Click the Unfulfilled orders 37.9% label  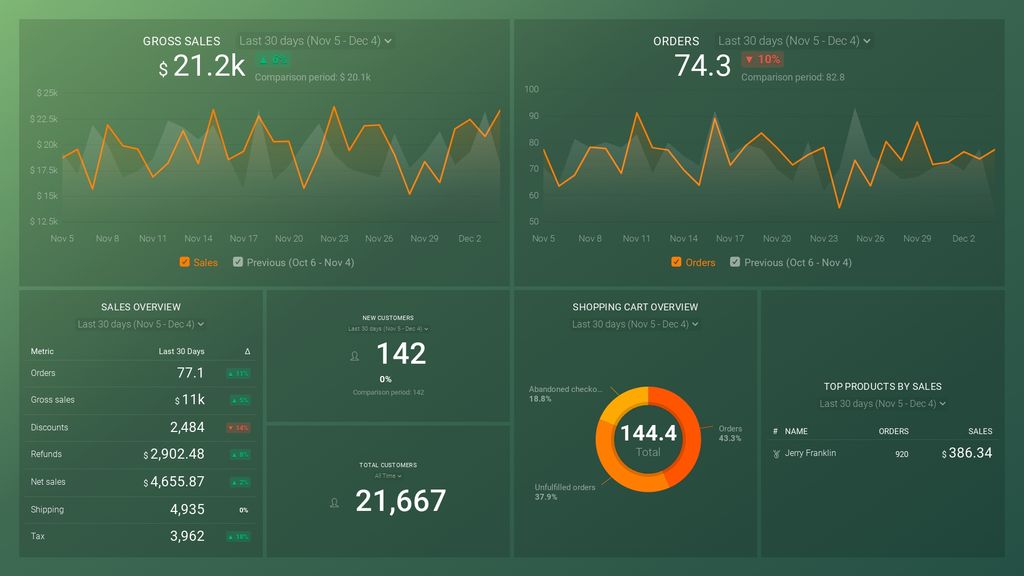tap(565, 492)
